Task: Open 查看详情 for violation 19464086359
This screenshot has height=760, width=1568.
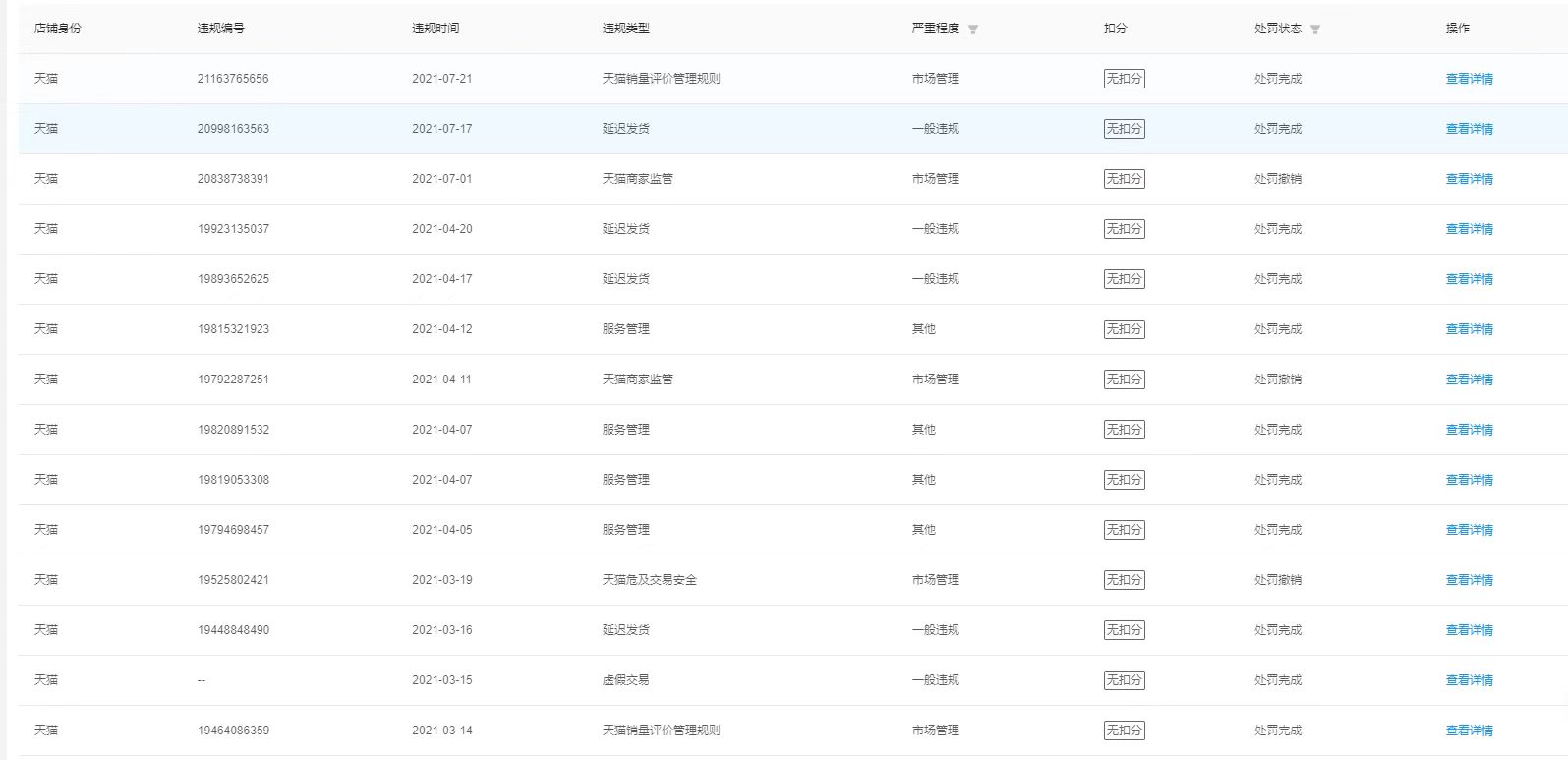Action: pyautogui.click(x=1469, y=731)
